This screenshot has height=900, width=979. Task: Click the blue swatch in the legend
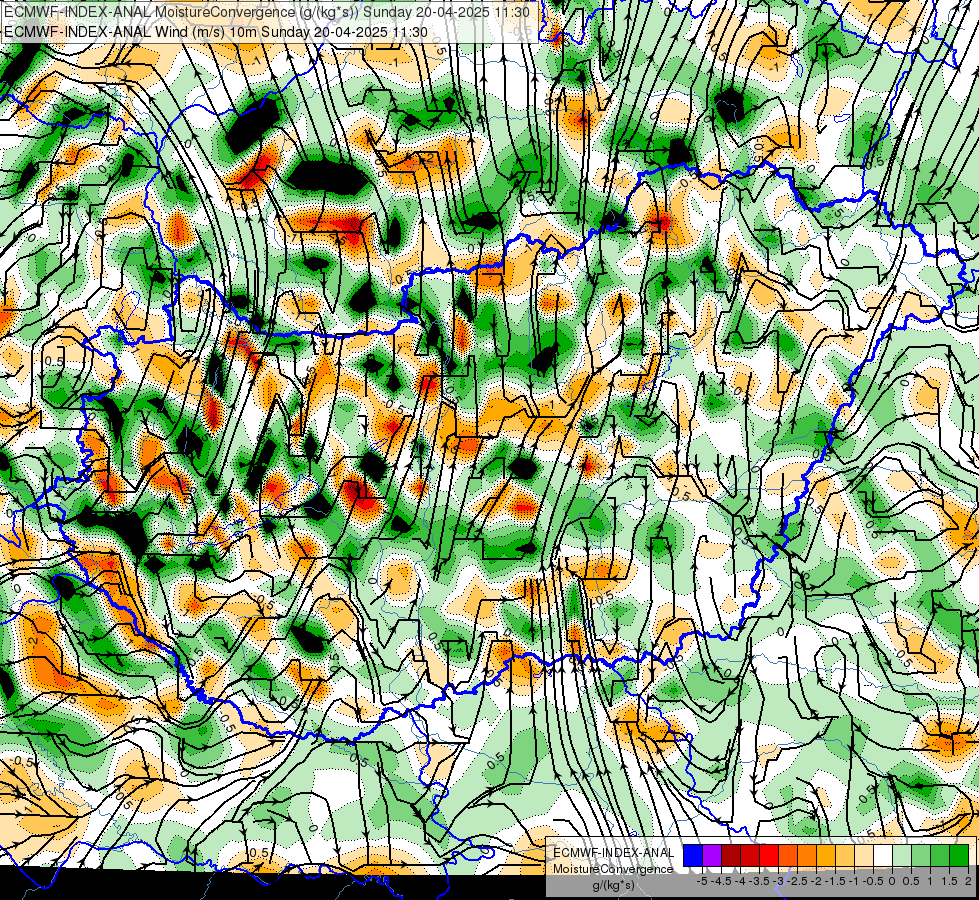point(693,855)
